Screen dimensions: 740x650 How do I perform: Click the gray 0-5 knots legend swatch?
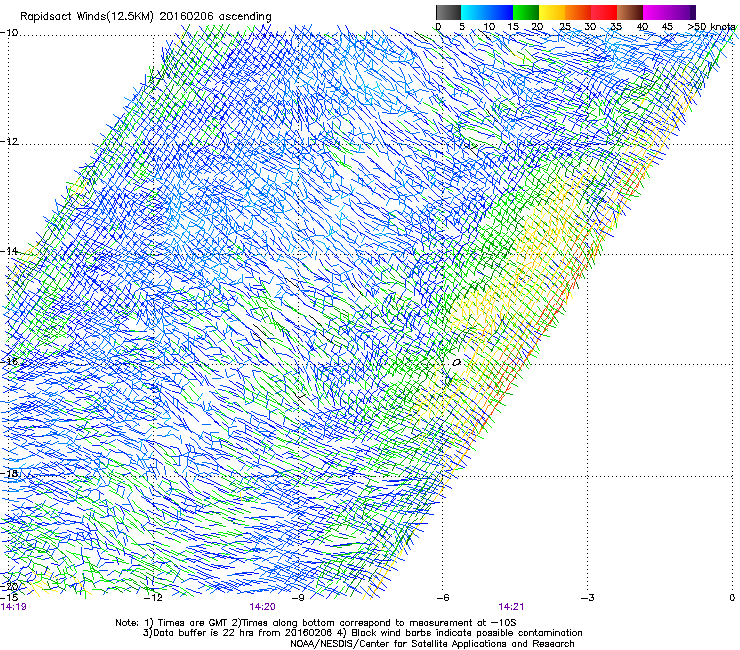tap(448, 12)
